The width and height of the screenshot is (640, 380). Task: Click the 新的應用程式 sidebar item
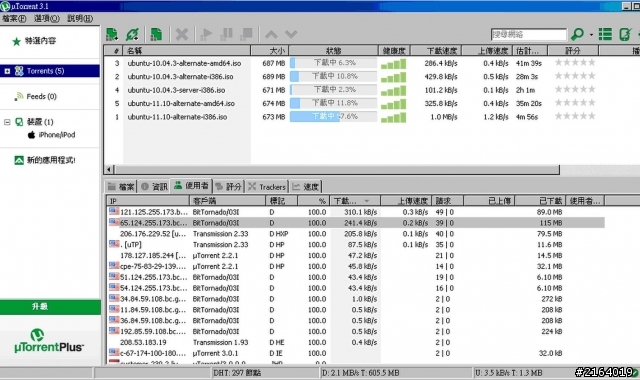pyautogui.click(x=51, y=160)
